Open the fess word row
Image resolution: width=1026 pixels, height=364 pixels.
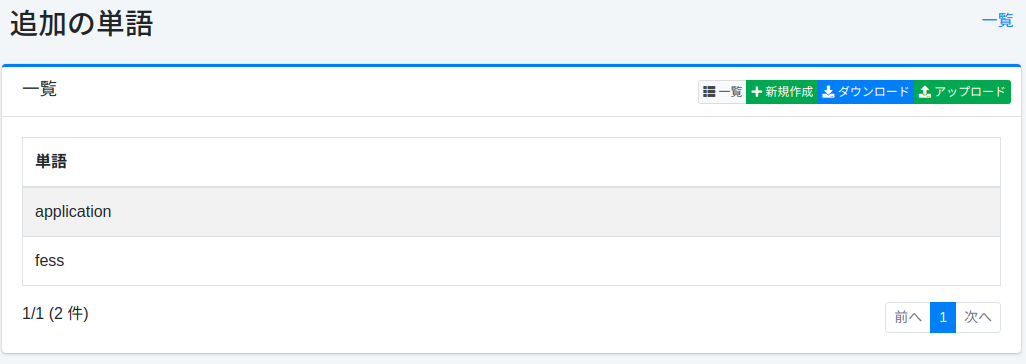click(x=512, y=261)
